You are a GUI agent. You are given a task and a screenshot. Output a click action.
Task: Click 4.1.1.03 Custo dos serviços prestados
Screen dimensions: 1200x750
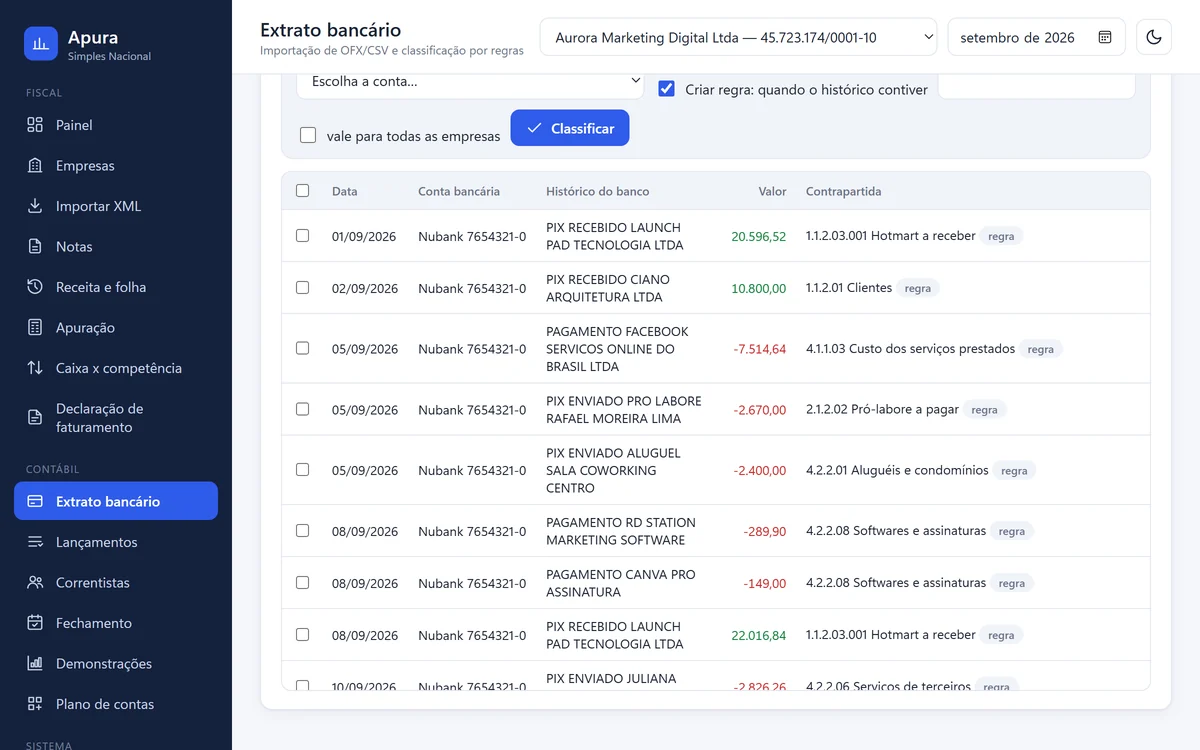tap(910, 349)
